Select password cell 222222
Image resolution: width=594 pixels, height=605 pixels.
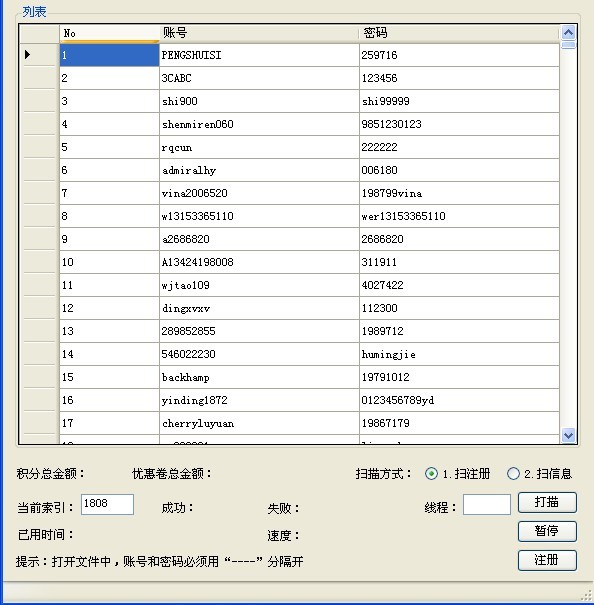459,147
